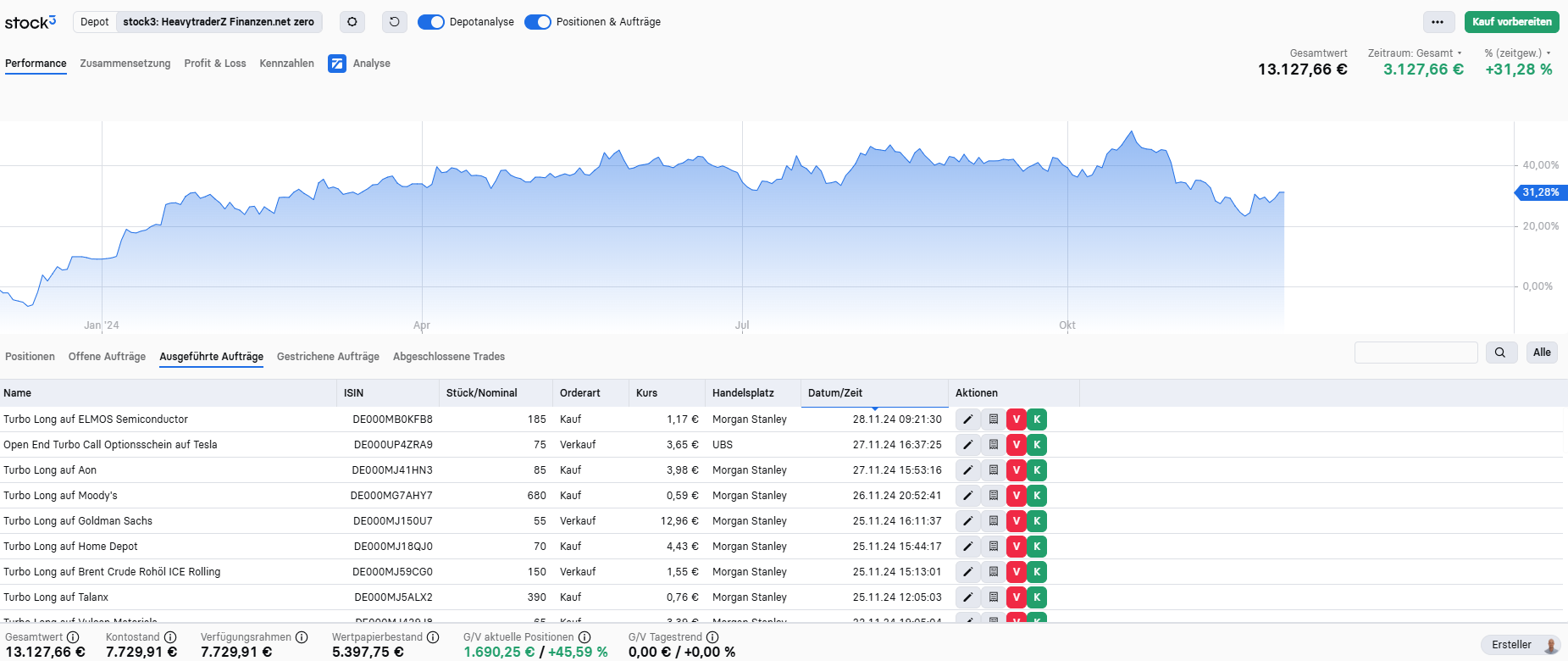Click red V button in Aon row
The width and height of the screenshot is (1568, 661).
(1017, 470)
